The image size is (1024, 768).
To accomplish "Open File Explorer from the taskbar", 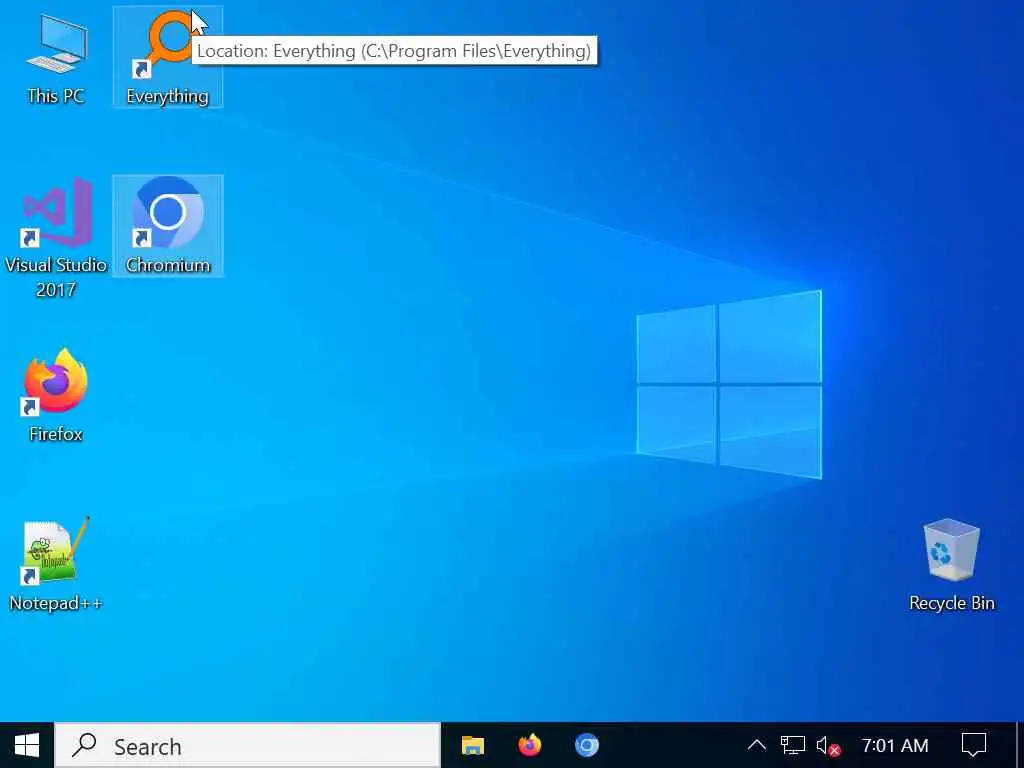I will [473, 745].
